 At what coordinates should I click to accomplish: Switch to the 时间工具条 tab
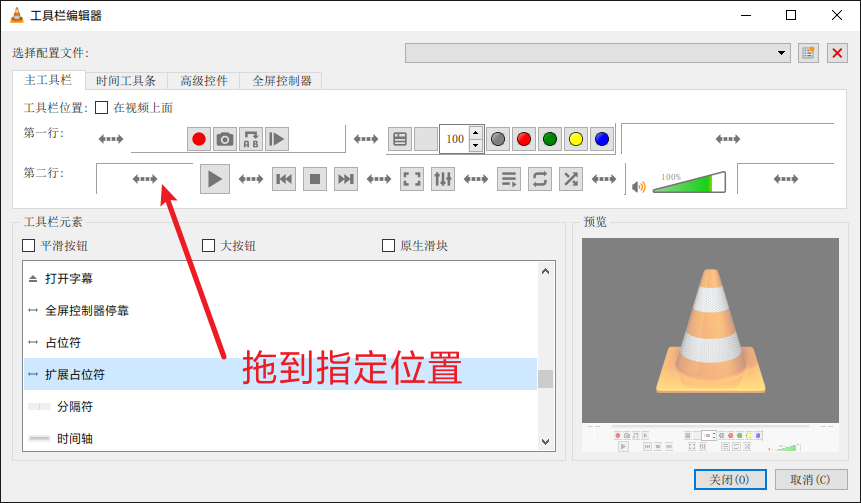[126, 81]
